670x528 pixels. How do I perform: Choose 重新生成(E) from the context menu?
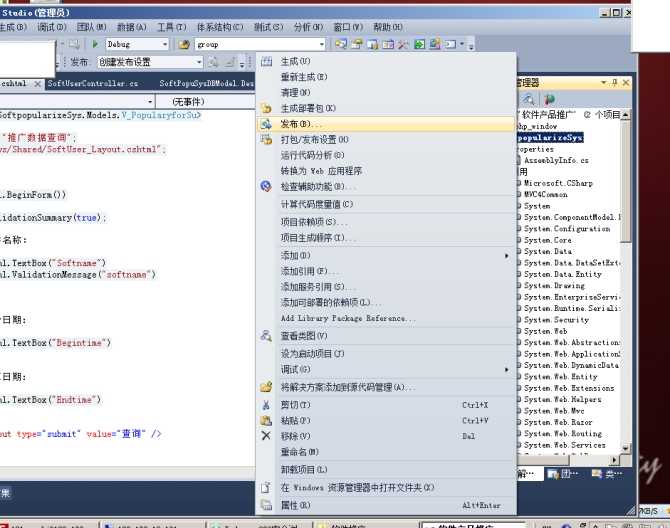click(386, 77)
